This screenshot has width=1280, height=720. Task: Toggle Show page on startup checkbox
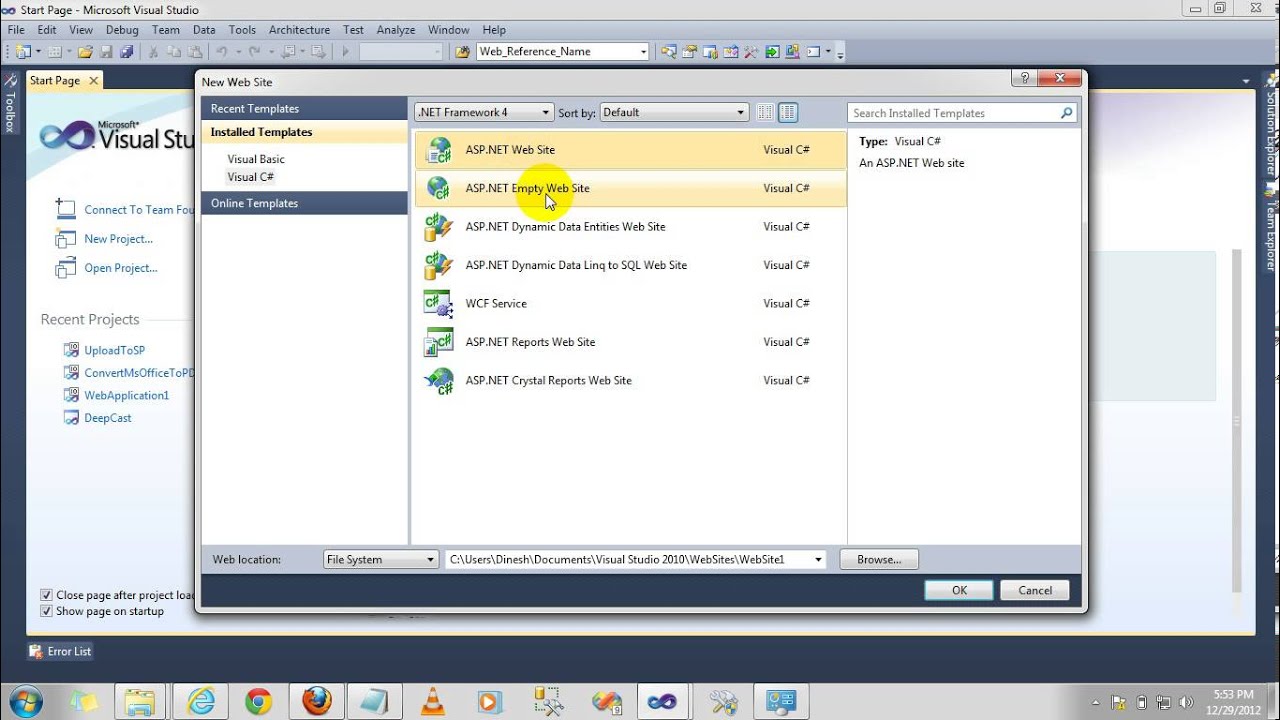(x=46, y=611)
